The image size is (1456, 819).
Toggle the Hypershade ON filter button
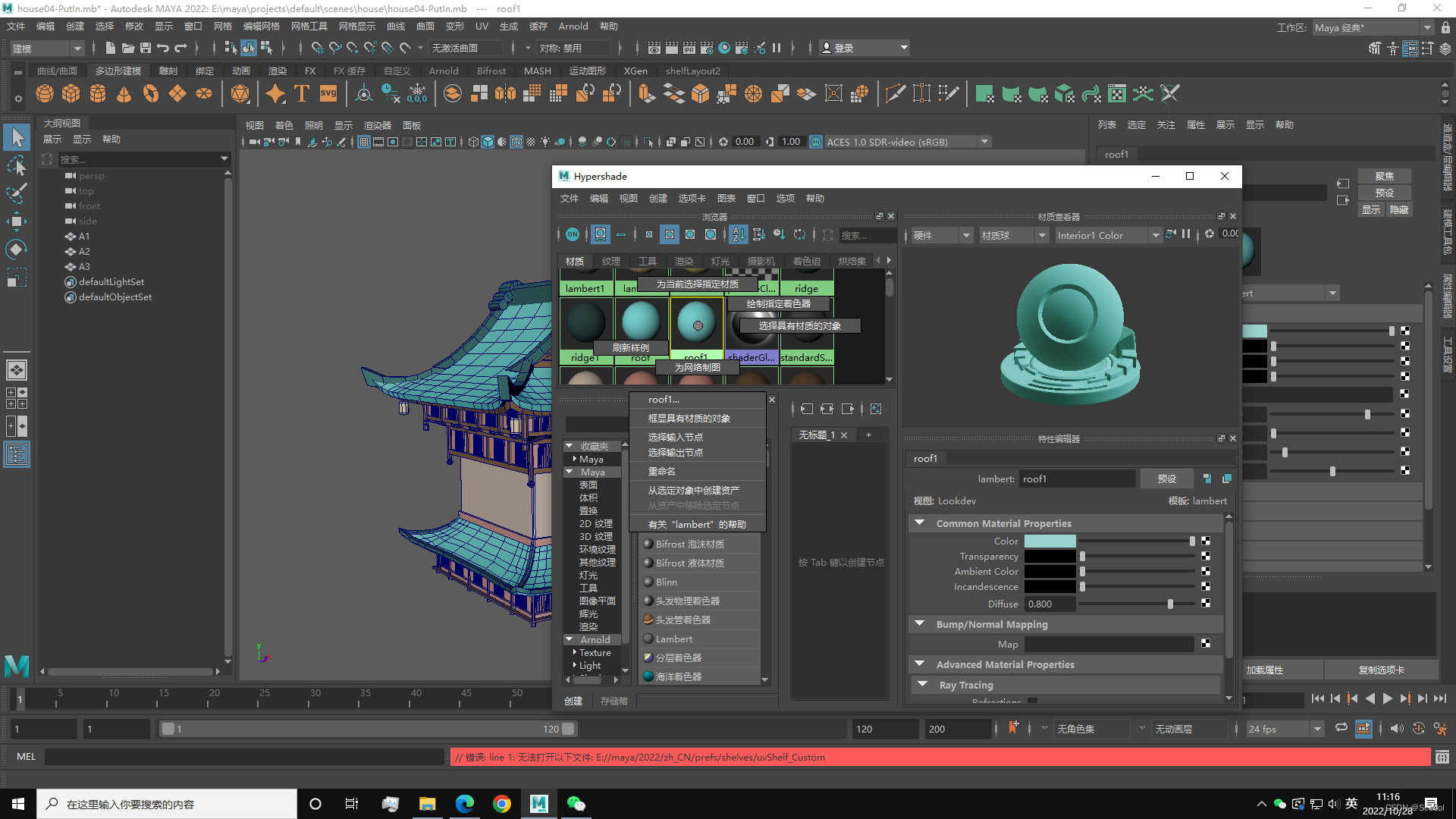tap(573, 235)
